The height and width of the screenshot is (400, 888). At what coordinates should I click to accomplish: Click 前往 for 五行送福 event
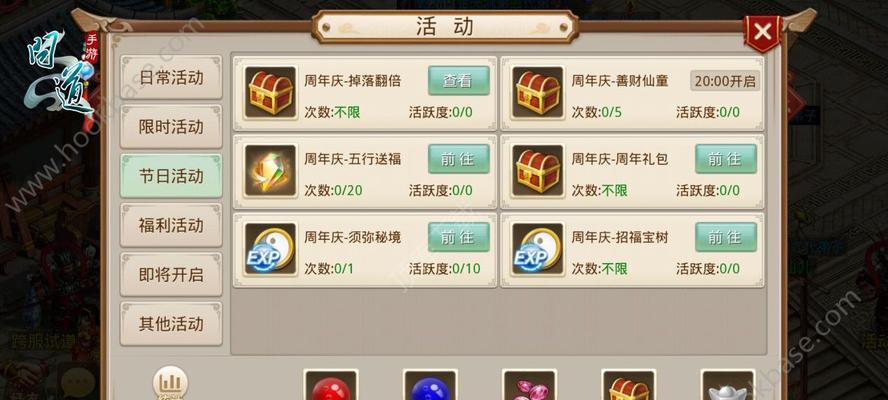click(459, 159)
